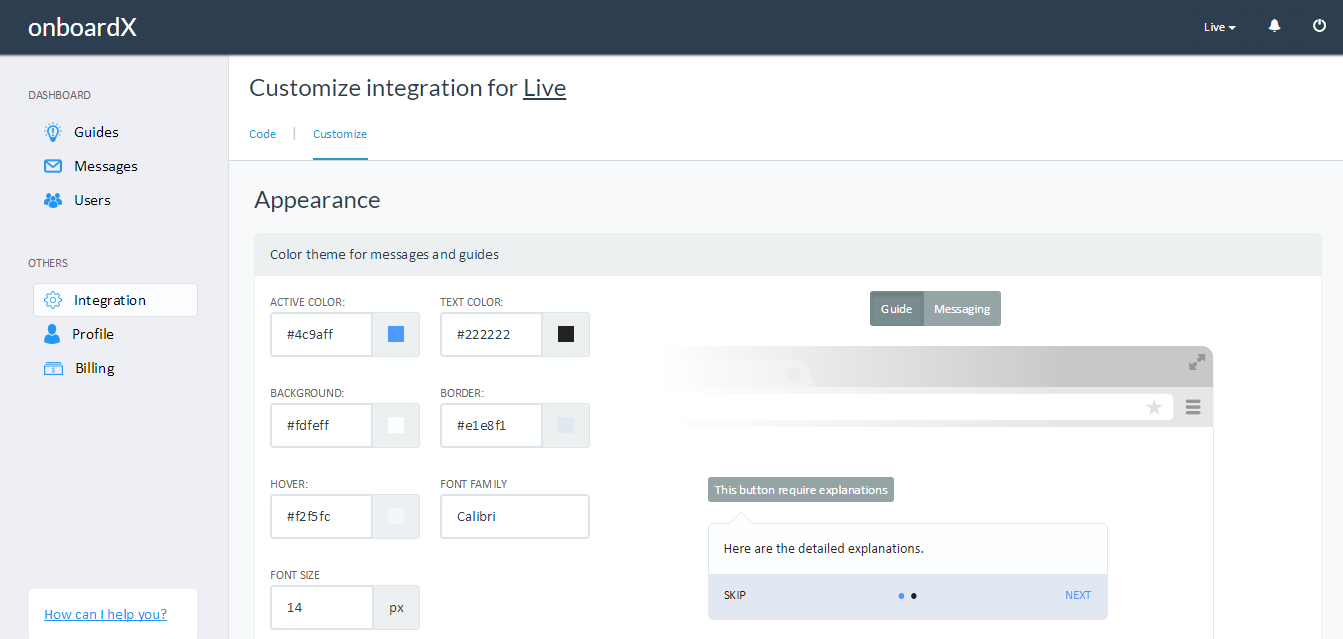
Task: Open Profile in sidebar
Action: 93,334
